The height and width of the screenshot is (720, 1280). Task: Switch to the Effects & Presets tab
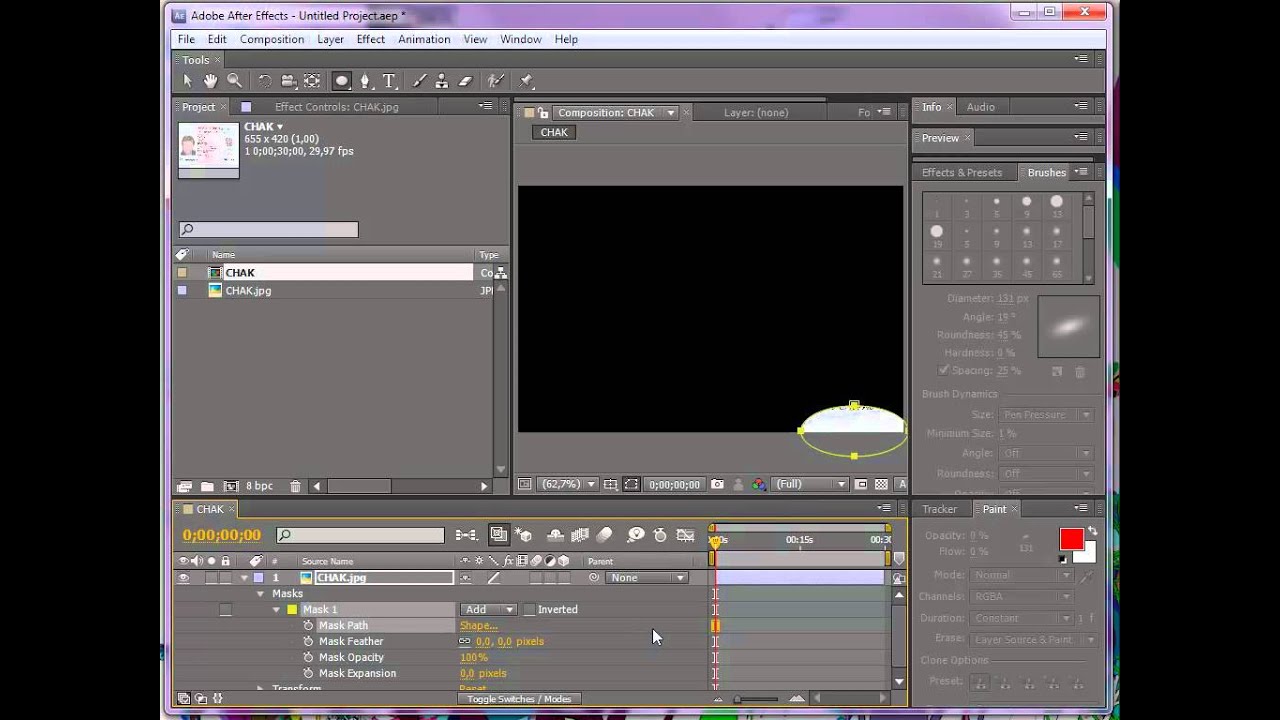coord(962,172)
